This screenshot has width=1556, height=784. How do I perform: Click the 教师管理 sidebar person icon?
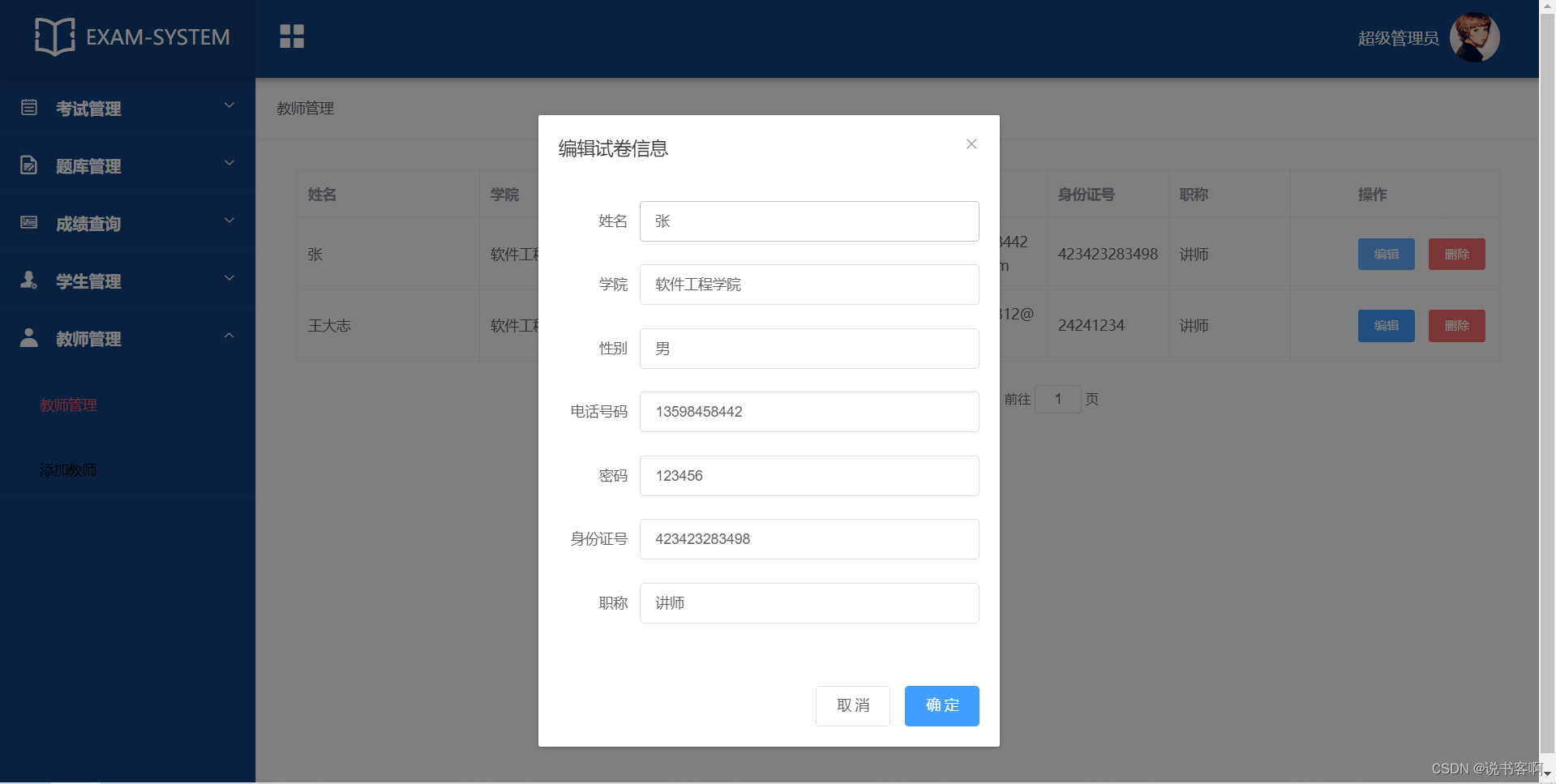point(29,338)
